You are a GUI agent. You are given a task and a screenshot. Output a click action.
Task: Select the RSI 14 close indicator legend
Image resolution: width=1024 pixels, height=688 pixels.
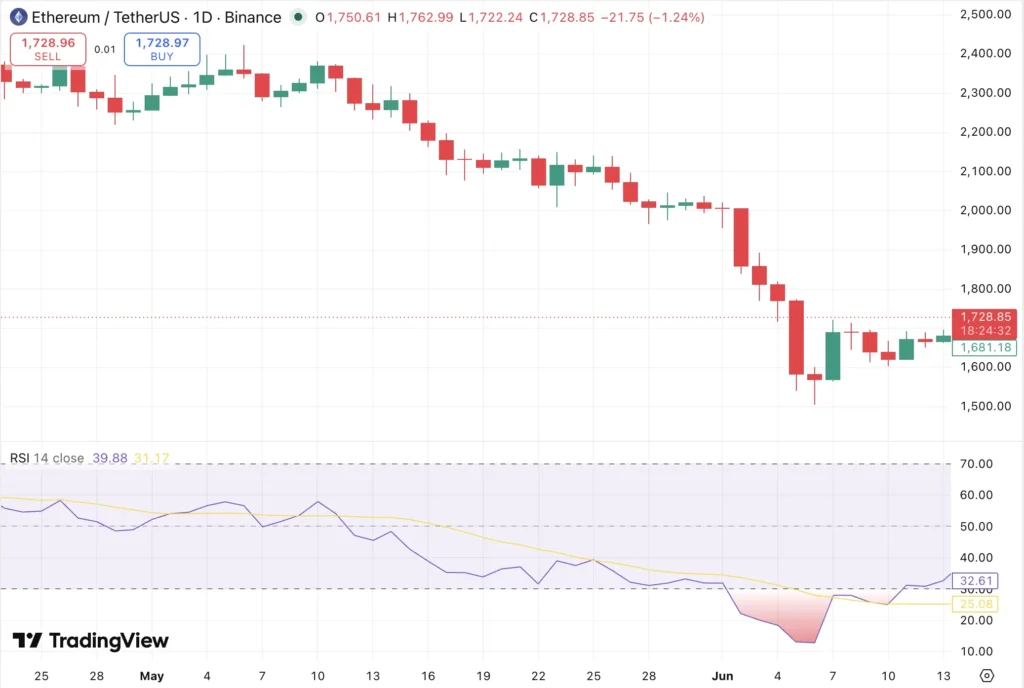pyautogui.click(x=47, y=458)
